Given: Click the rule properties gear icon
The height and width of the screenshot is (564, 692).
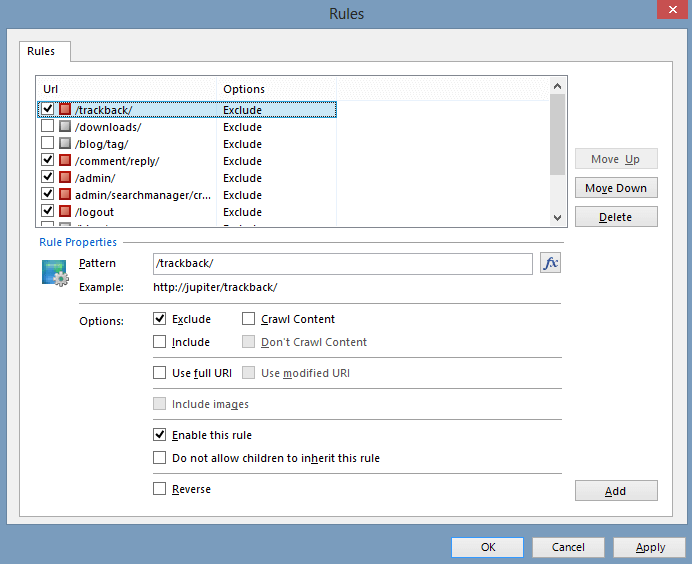Looking at the screenshot, I should [x=55, y=273].
